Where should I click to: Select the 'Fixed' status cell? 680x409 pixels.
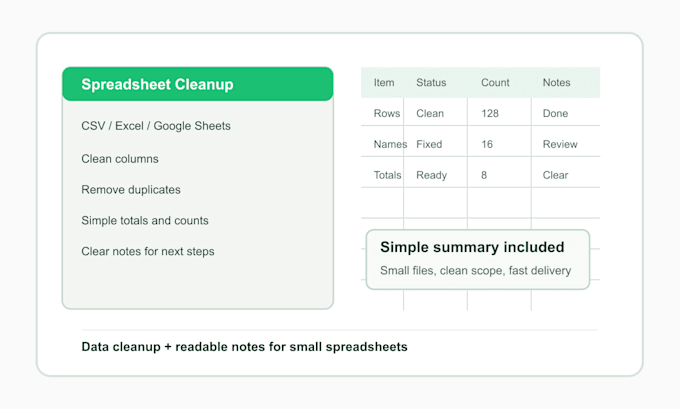point(429,144)
